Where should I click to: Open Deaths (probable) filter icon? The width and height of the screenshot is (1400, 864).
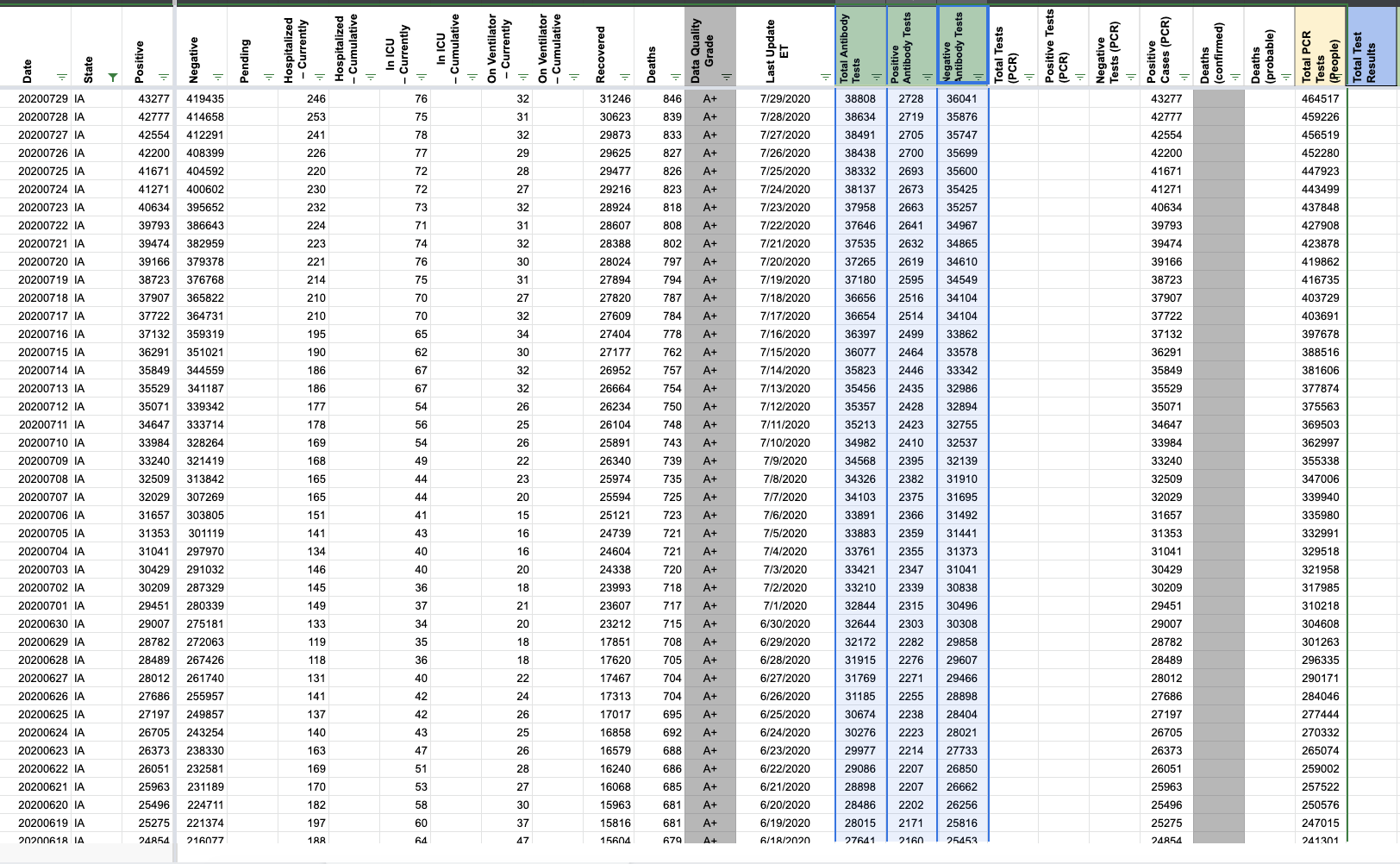tap(1284, 77)
